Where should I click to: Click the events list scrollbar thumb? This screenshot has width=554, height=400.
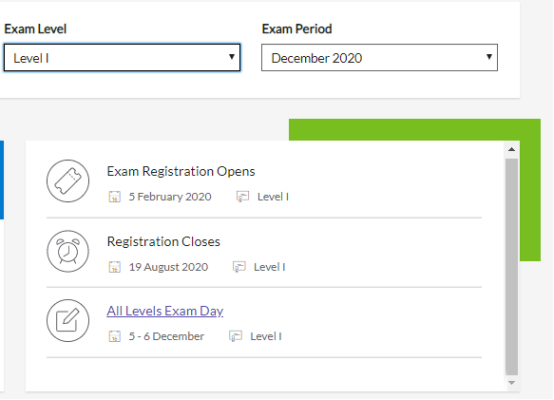tap(511, 267)
